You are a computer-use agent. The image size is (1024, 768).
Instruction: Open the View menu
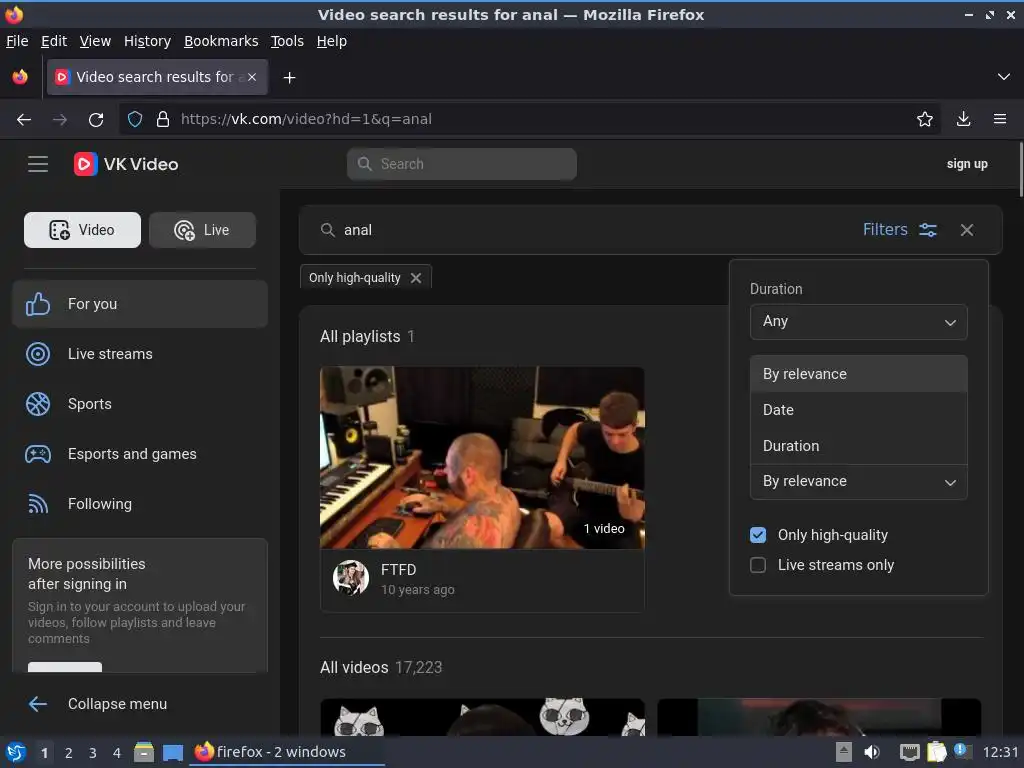(95, 41)
